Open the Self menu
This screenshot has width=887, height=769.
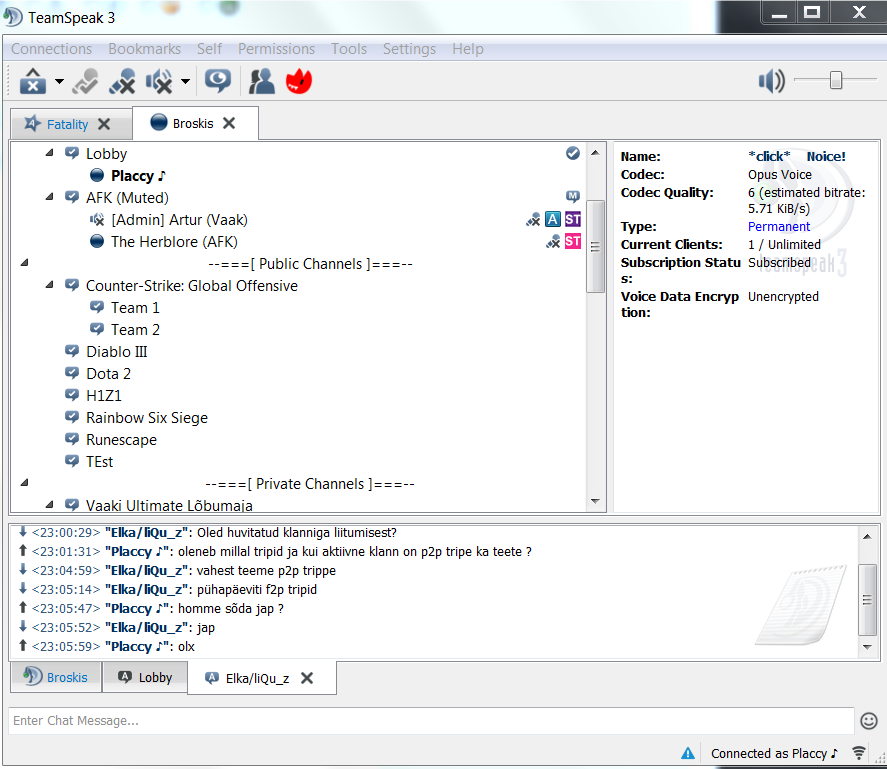pos(209,49)
